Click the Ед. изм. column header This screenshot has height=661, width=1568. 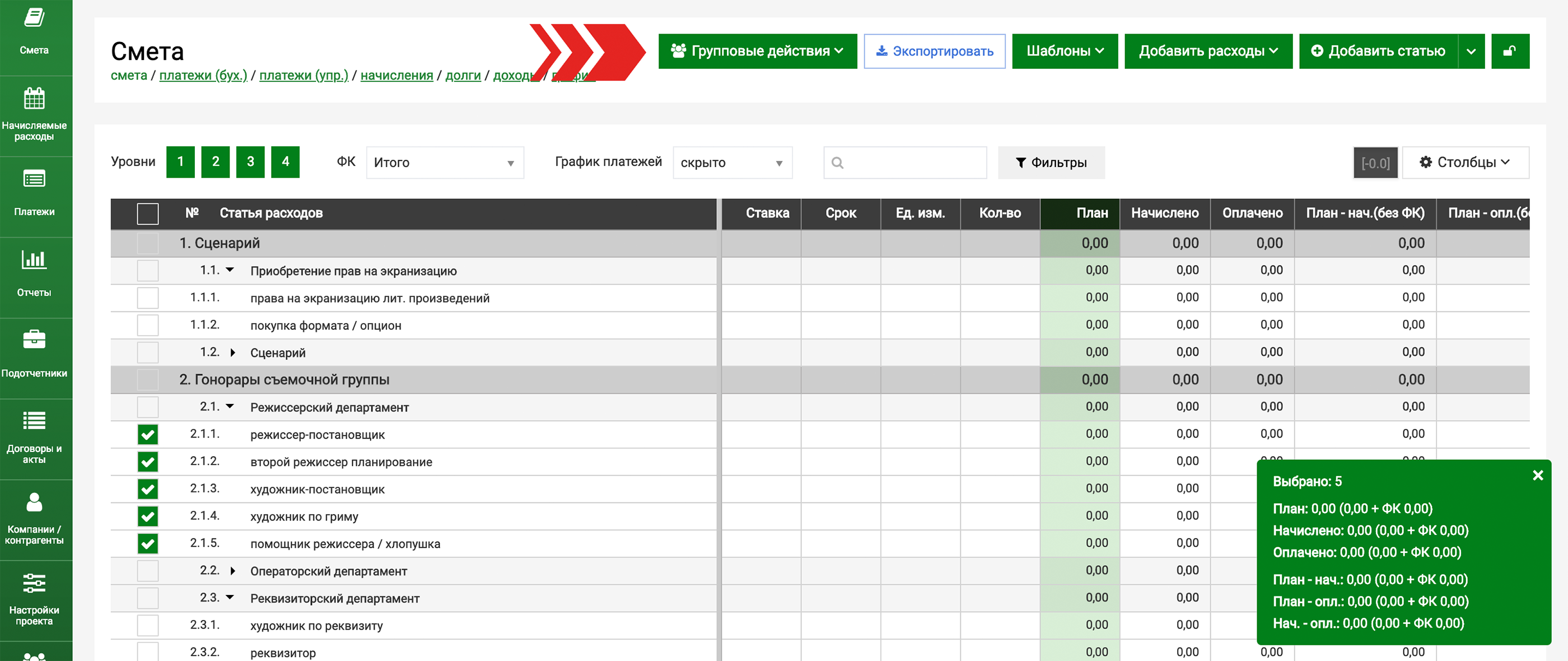(920, 213)
